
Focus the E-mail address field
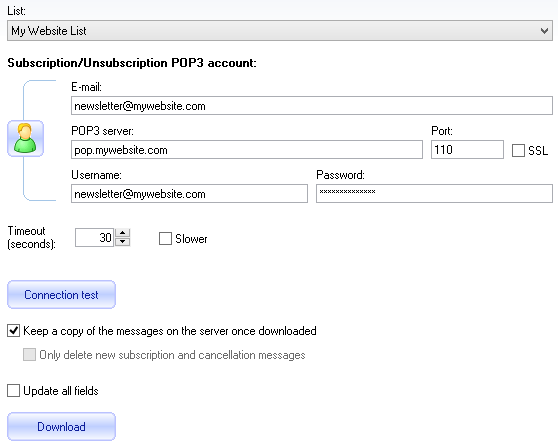[312, 106]
